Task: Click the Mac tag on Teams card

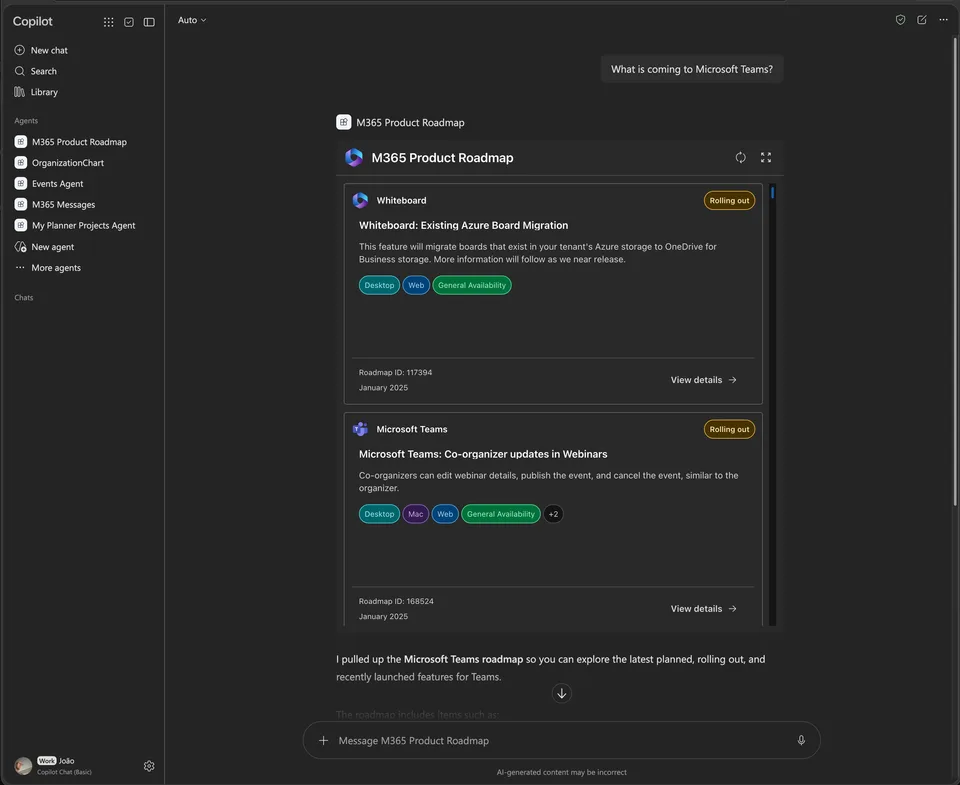Action: coord(416,514)
